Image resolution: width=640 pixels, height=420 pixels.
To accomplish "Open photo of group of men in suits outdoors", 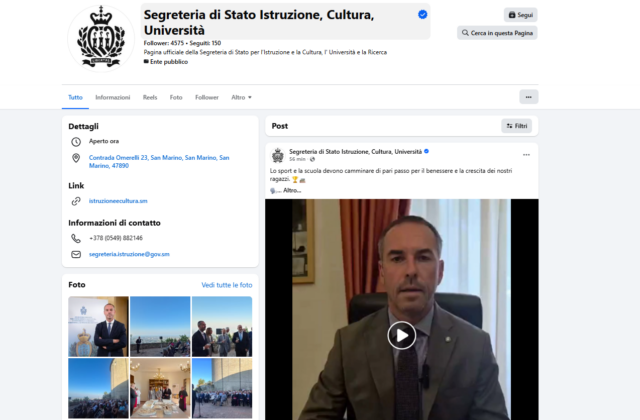I will tap(222, 327).
